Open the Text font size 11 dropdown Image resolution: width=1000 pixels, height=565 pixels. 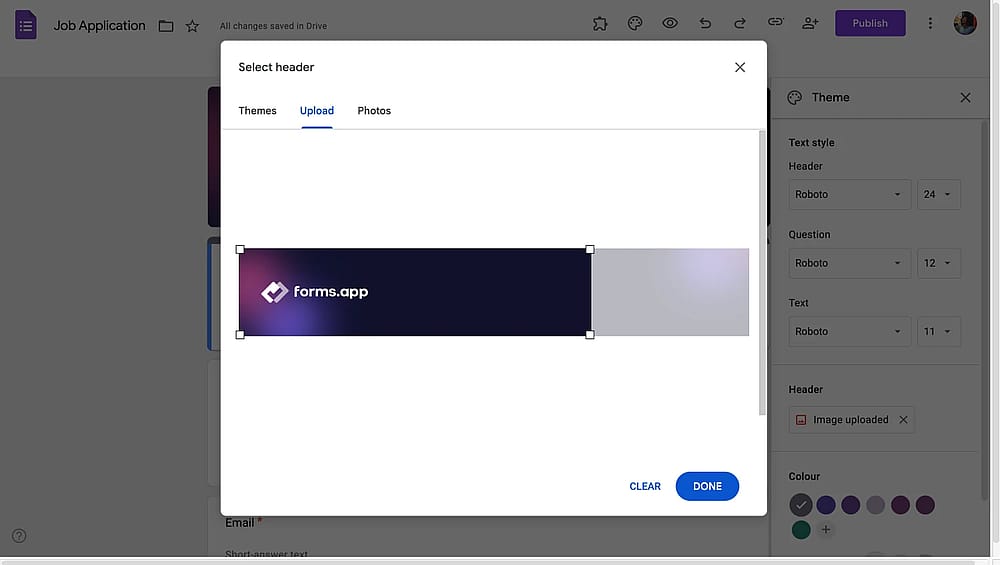[939, 332]
